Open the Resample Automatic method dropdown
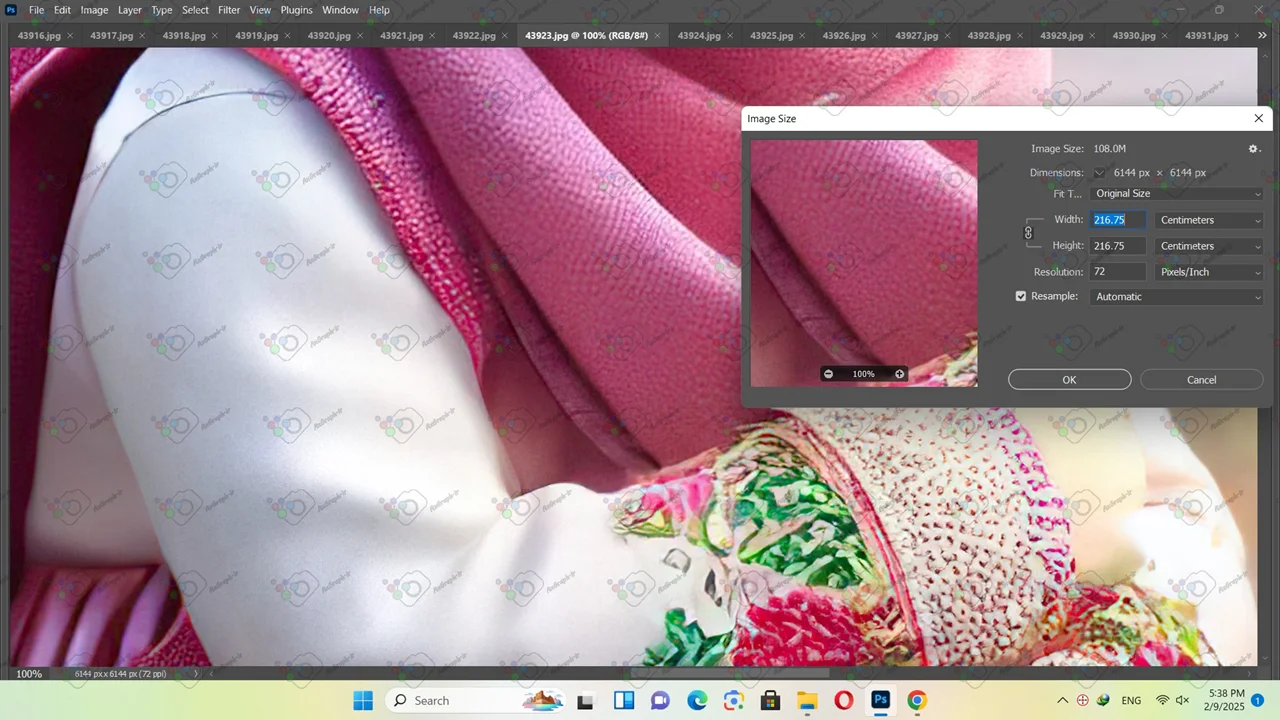1280x720 pixels. coord(1177,297)
